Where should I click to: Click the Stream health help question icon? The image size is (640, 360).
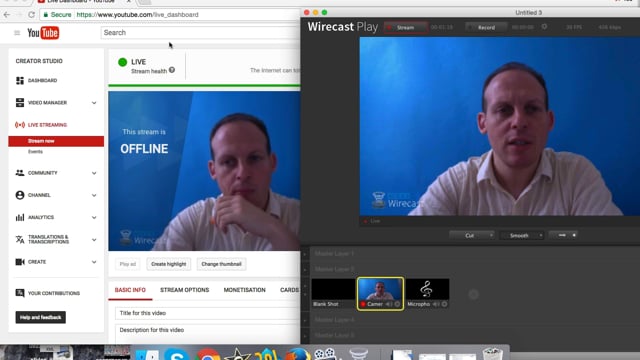click(x=172, y=70)
